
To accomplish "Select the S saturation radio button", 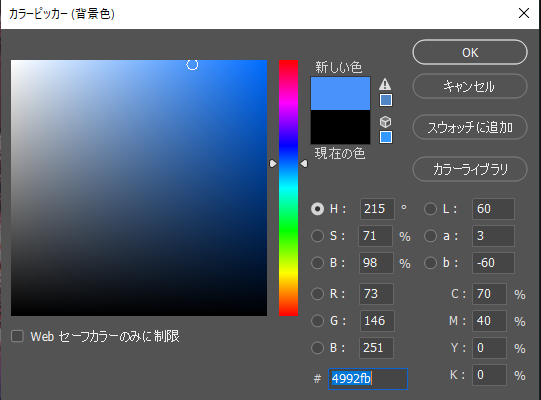I will (317, 236).
